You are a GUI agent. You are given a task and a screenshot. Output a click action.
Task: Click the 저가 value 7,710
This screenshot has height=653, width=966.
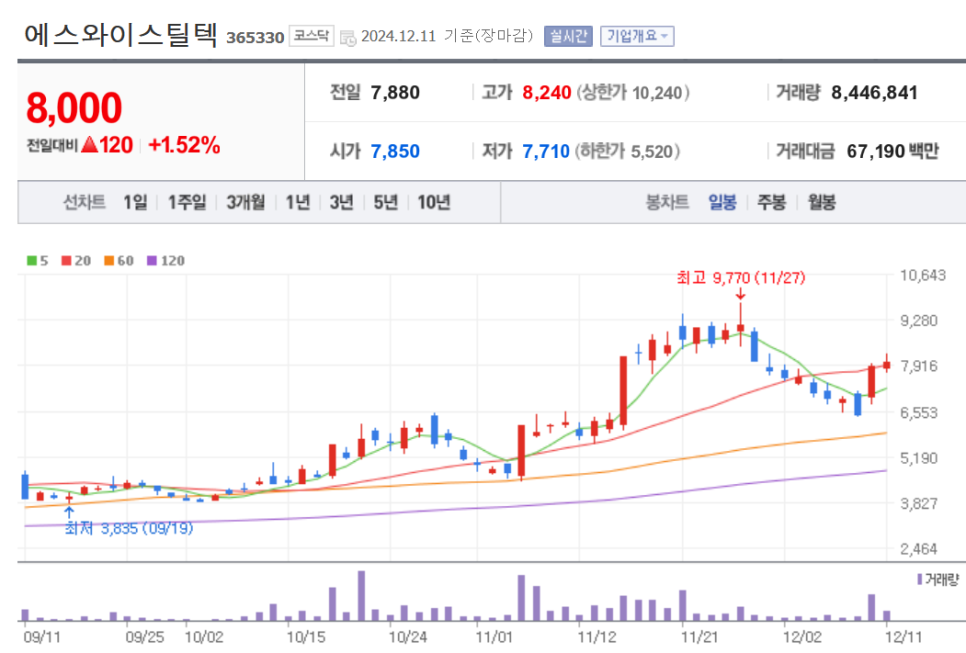(546, 151)
